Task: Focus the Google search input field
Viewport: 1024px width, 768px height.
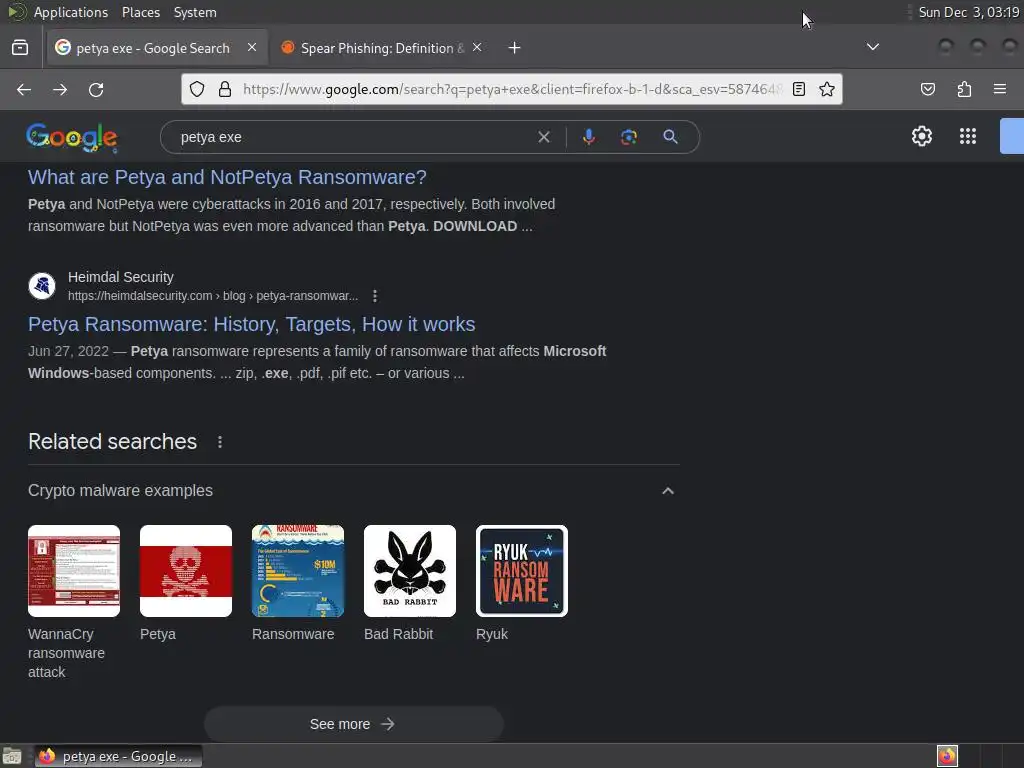Action: click(x=353, y=137)
